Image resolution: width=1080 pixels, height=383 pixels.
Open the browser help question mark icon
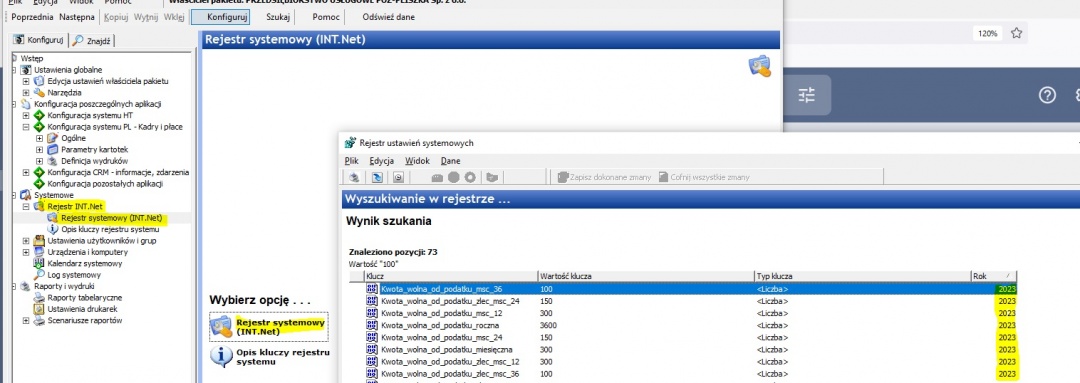(1047, 96)
